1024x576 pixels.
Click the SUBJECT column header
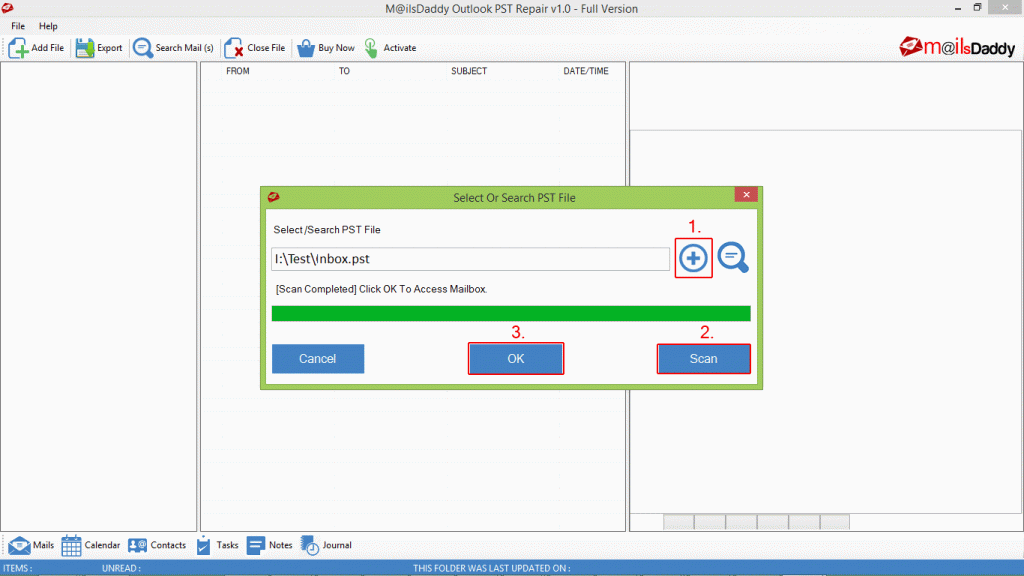point(469,71)
